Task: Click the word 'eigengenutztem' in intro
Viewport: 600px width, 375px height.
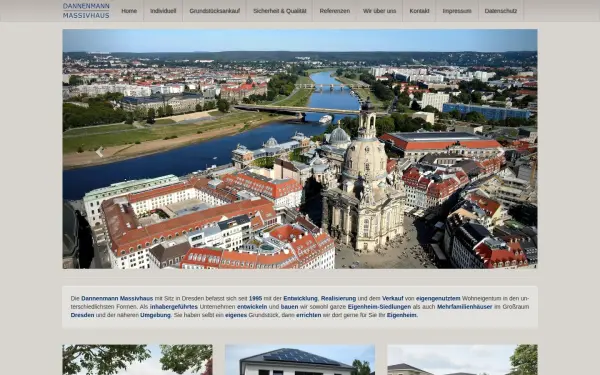Action: pos(438,298)
